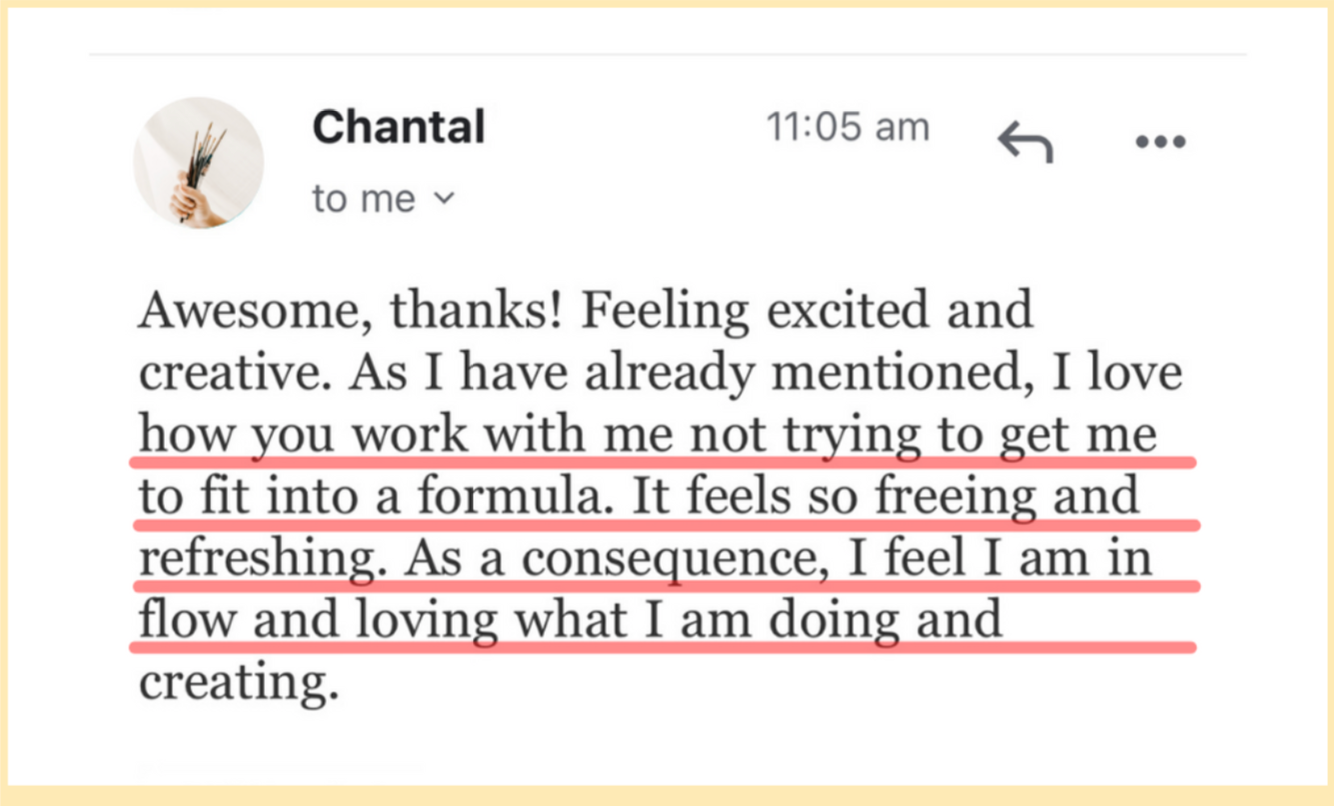
Task: Click the 11:05 am timestamp
Action: (848, 127)
